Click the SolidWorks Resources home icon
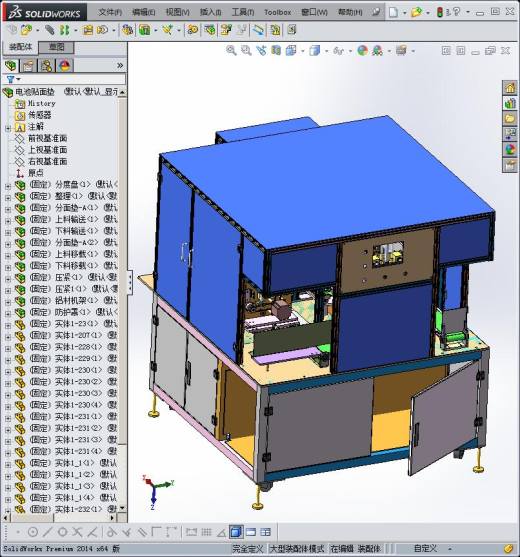The image size is (520, 557). [x=510, y=87]
